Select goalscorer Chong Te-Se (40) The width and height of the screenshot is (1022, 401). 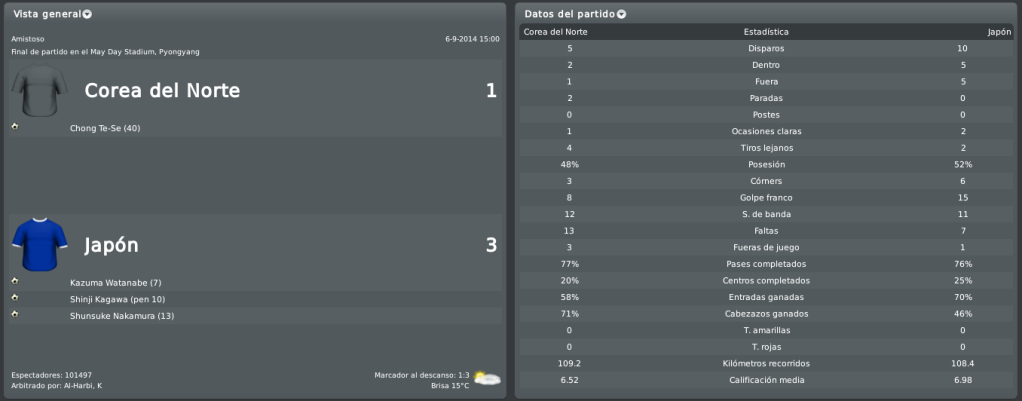pos(105,128)
